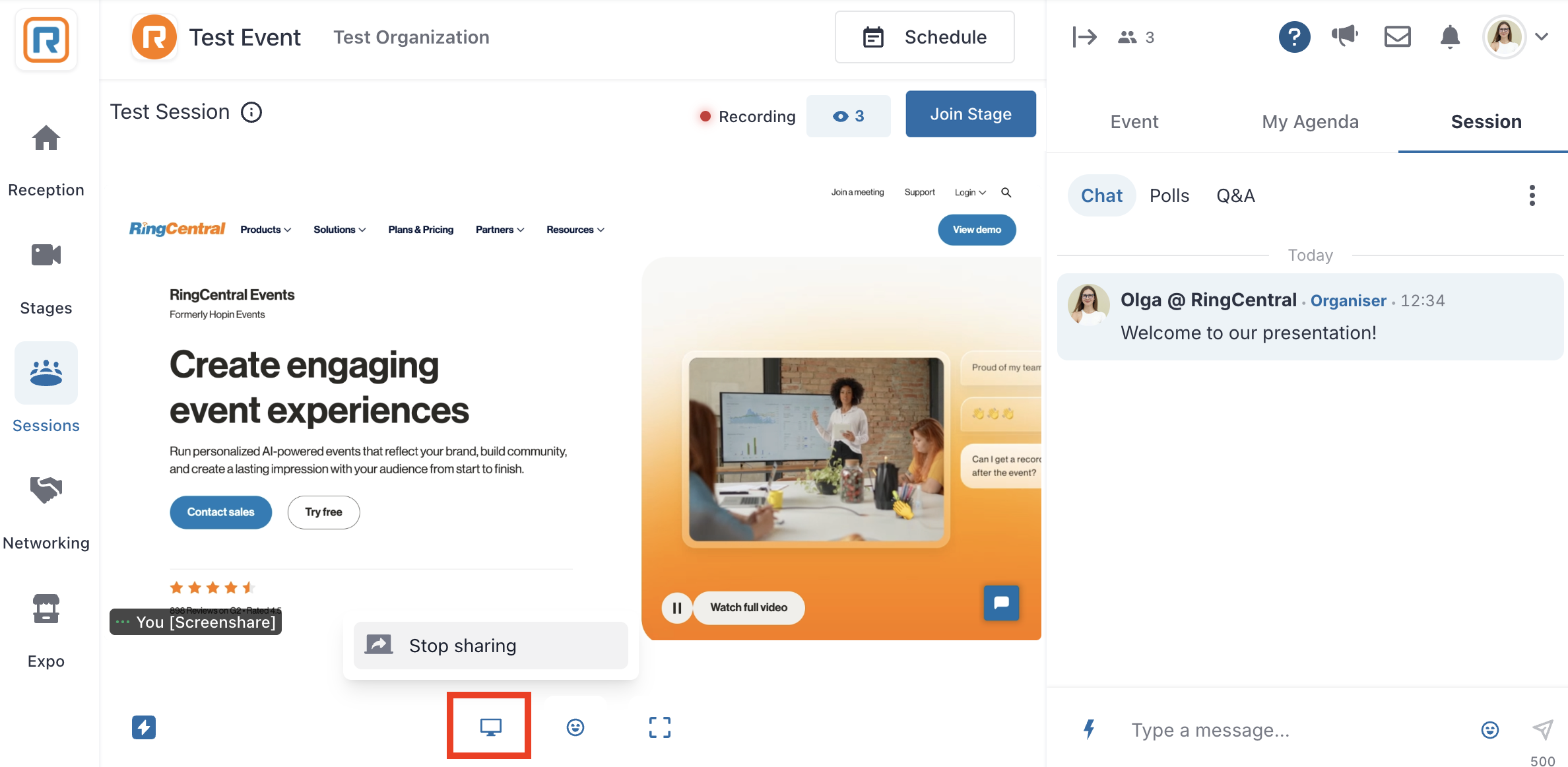This screenshot has height=767, width=1568.
Task: Click the Join Stage button
Action: click(970, 114)
